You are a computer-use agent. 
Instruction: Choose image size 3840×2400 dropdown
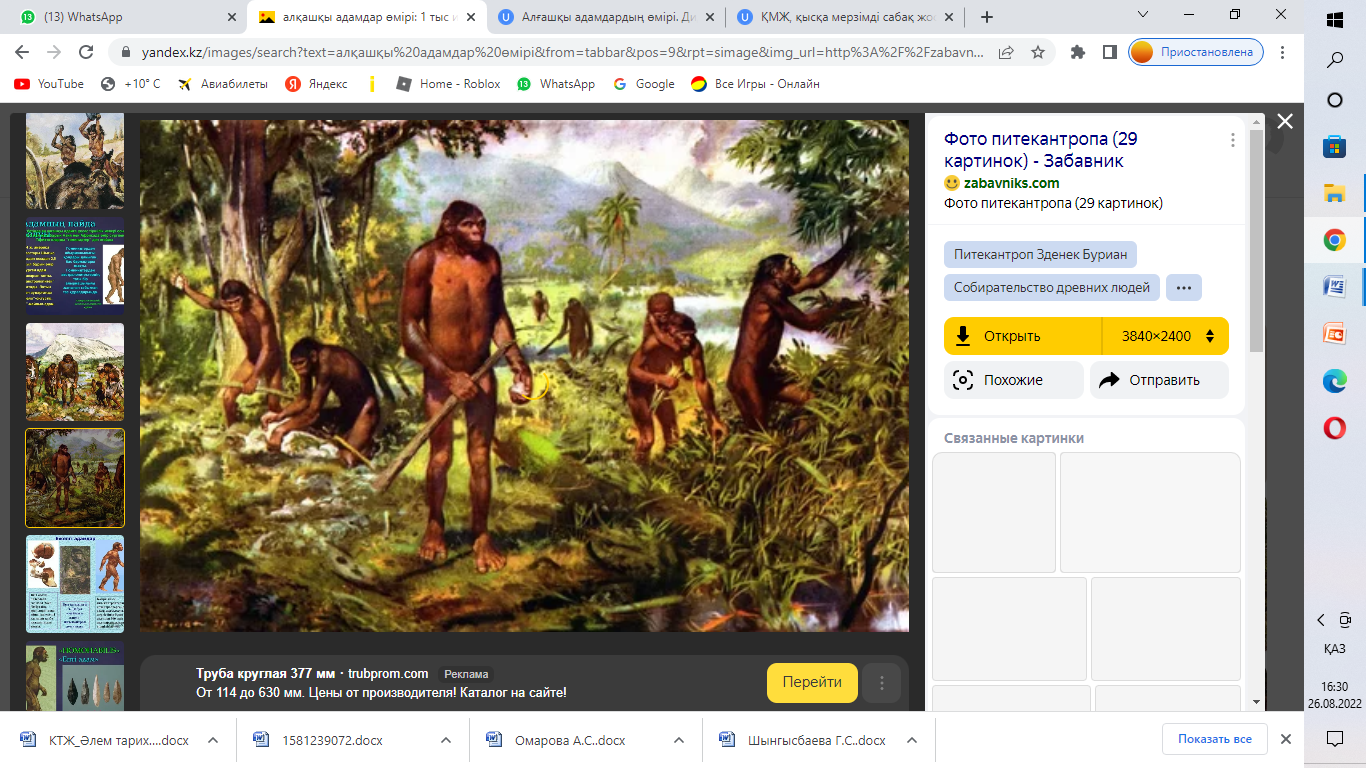tap(1165, 336)
